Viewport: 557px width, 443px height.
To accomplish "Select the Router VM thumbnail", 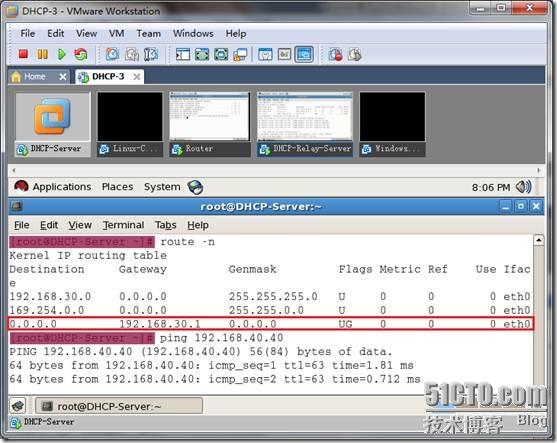I will point(210,124).
